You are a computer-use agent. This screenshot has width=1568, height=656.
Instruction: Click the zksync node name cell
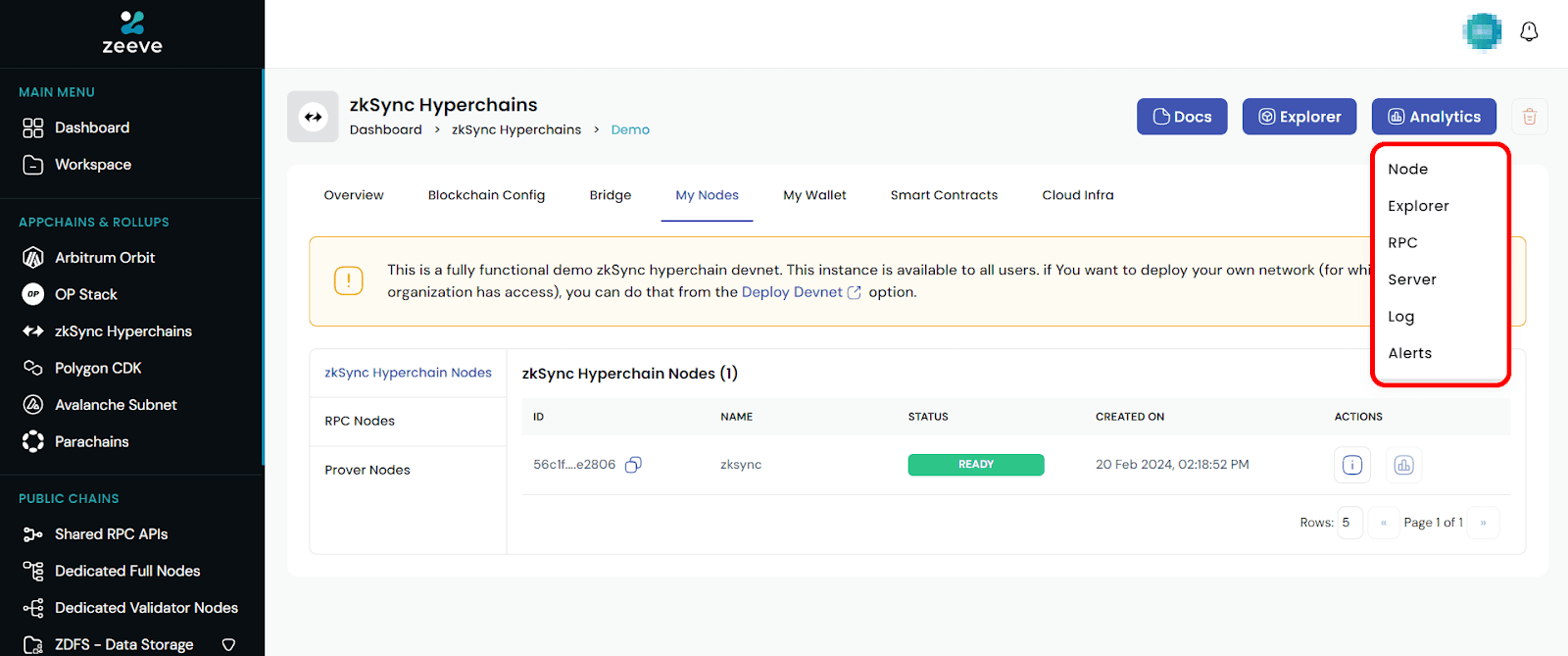point(741,465)
